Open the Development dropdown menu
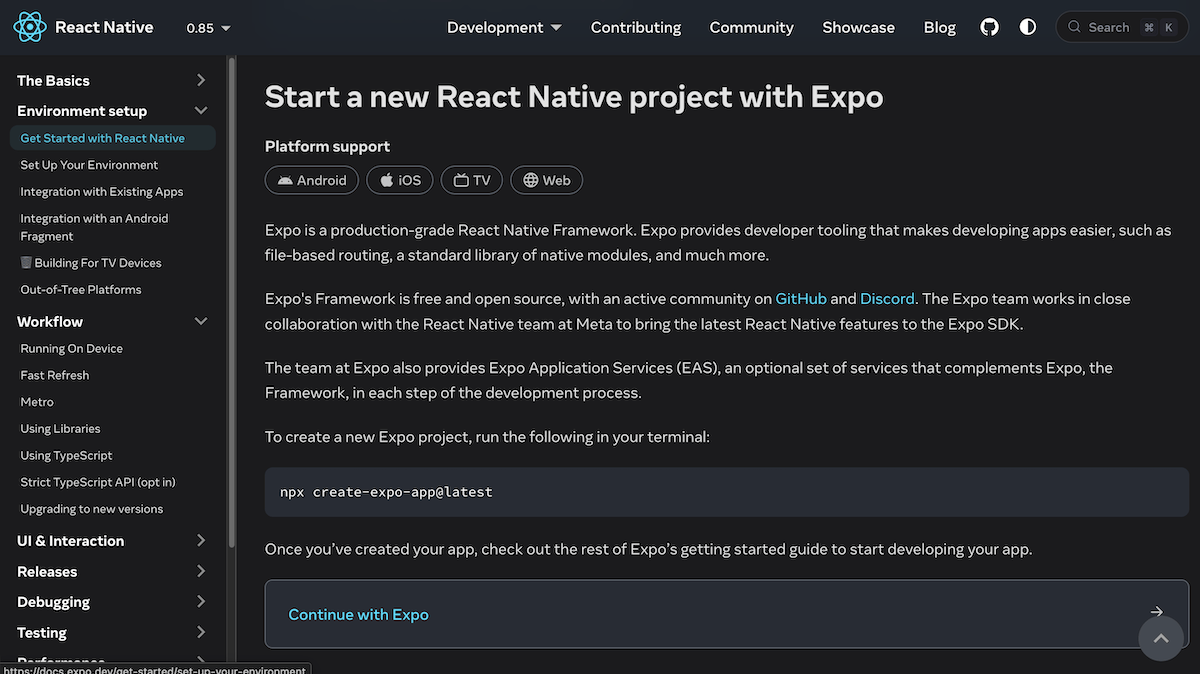Image resolution: width=1200 pixels, height=674 pixels. [x=504, y=27]
